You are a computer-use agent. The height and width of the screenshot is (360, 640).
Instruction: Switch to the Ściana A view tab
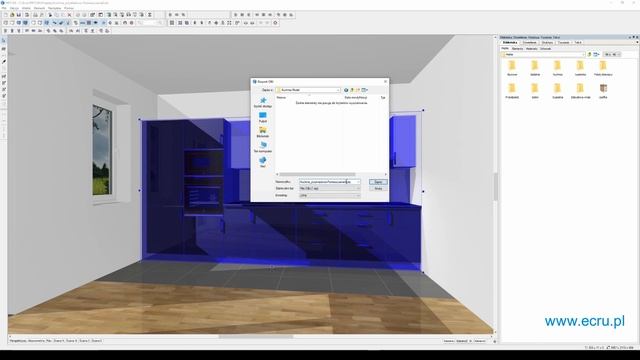click(59, 340)
